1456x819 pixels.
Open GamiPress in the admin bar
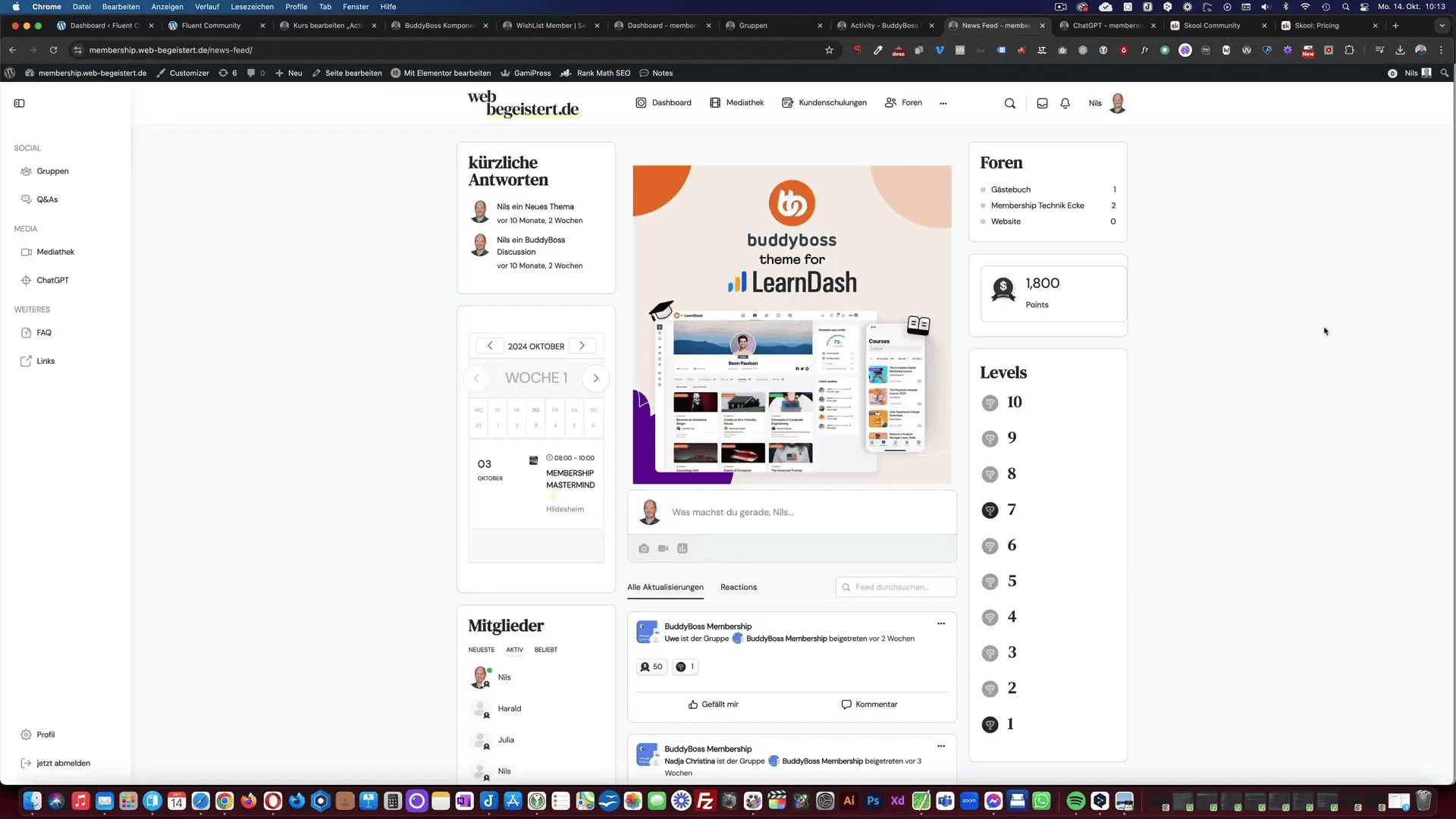[x=526, y=73]
